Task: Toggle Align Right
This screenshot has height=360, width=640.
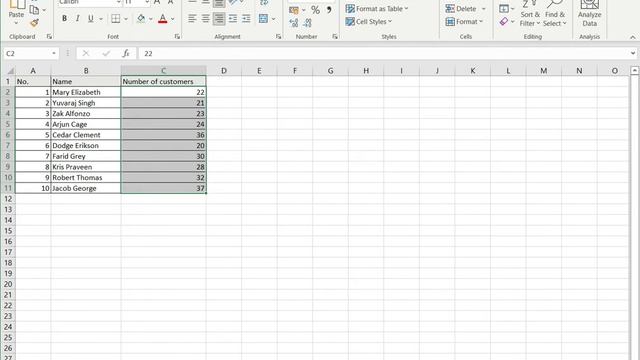Action: click(x=219, y=19)
